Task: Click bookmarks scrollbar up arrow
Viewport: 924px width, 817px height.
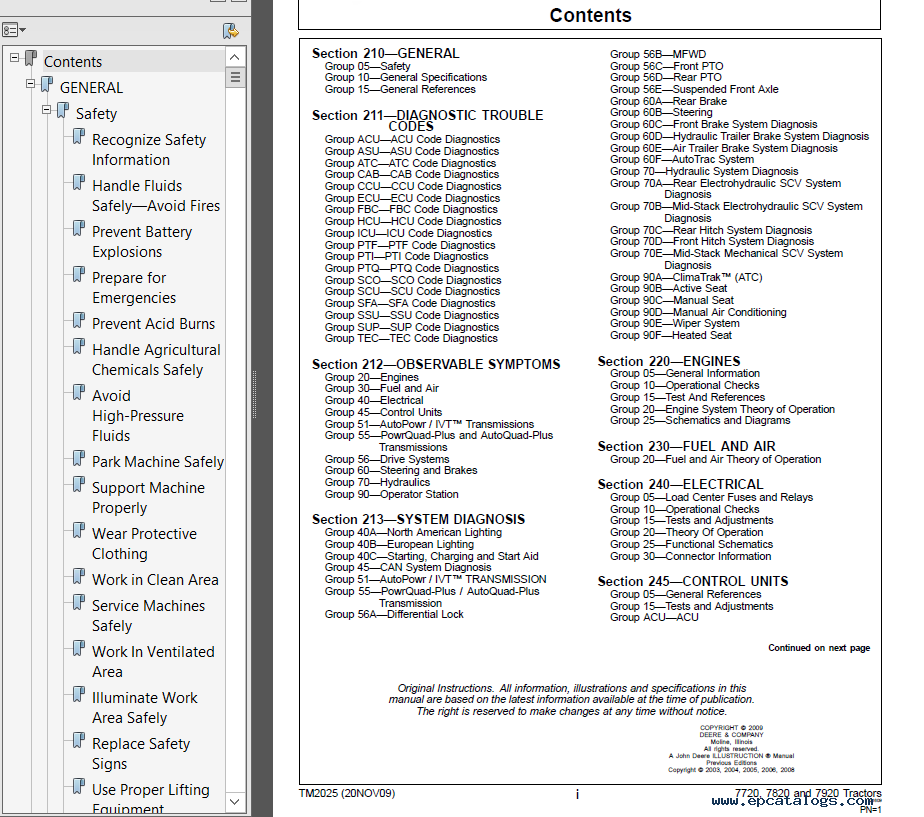Action: [x=235, y=57]
